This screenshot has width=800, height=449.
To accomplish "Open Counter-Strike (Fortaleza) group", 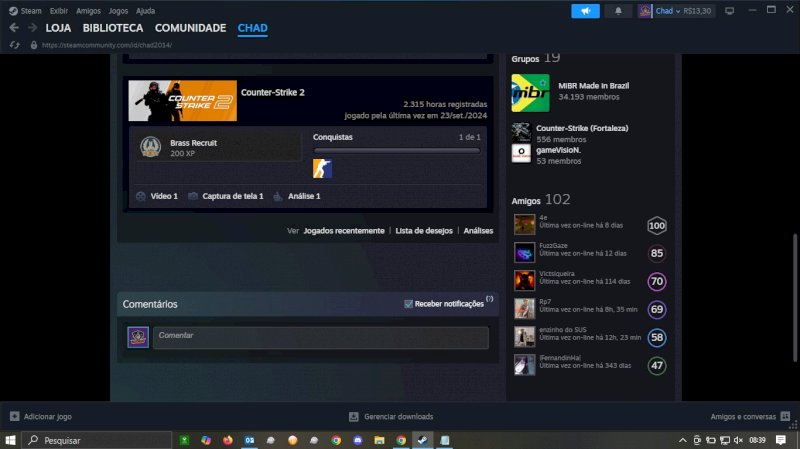I will [582, 128].
